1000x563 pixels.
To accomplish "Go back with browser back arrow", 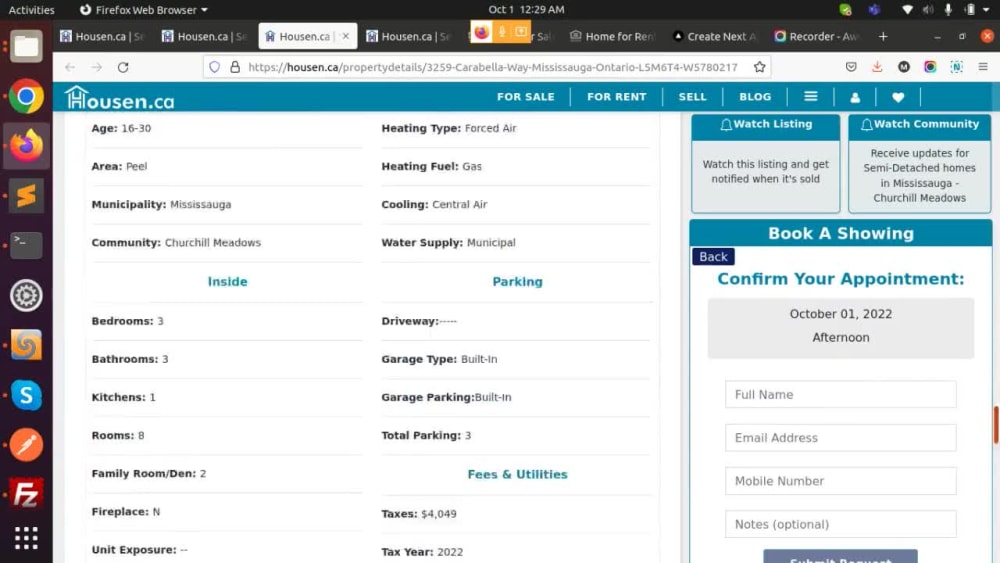I will pos(70,67).
